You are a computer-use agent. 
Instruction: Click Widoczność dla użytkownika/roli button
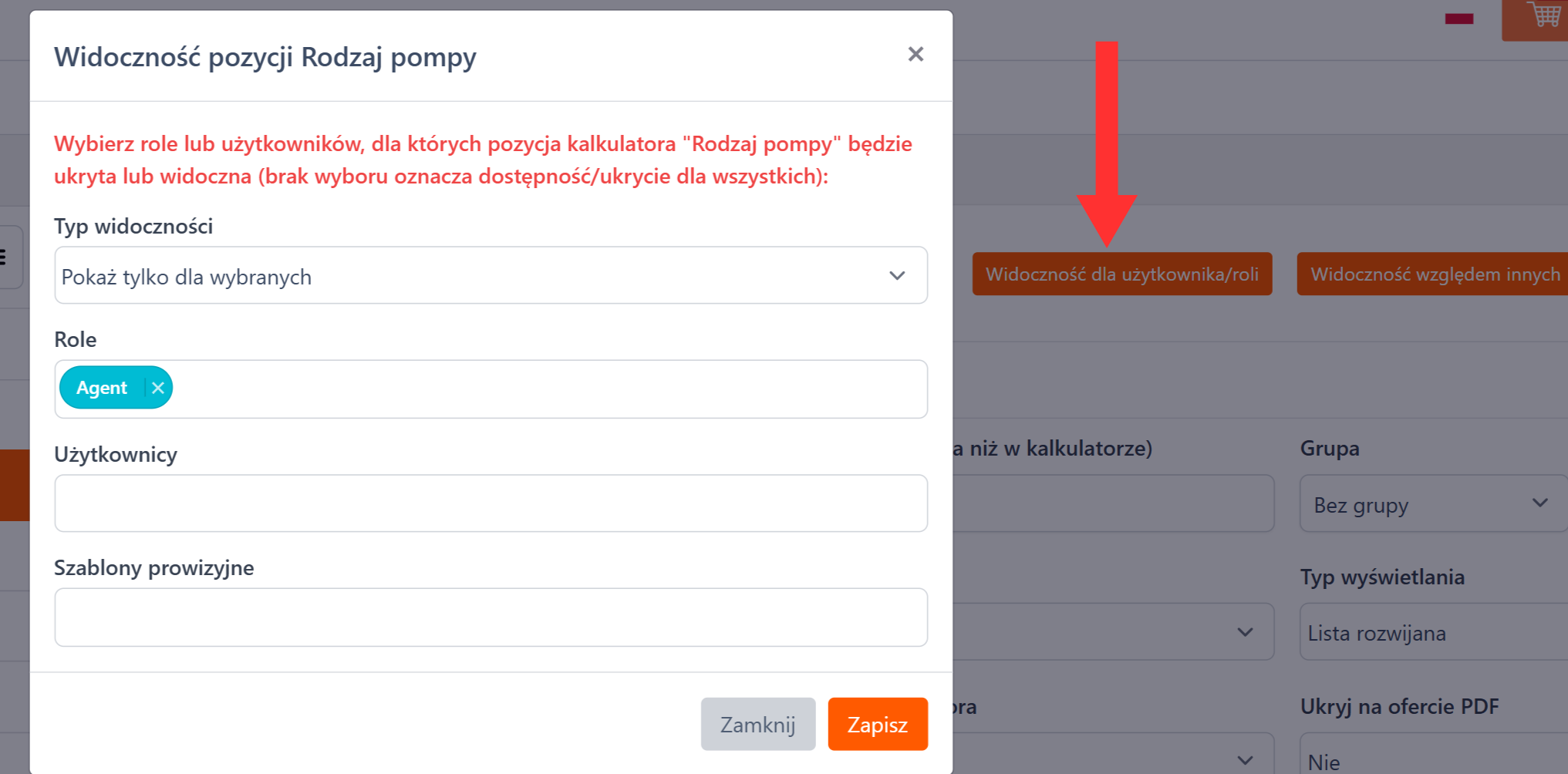point(1121,274)
